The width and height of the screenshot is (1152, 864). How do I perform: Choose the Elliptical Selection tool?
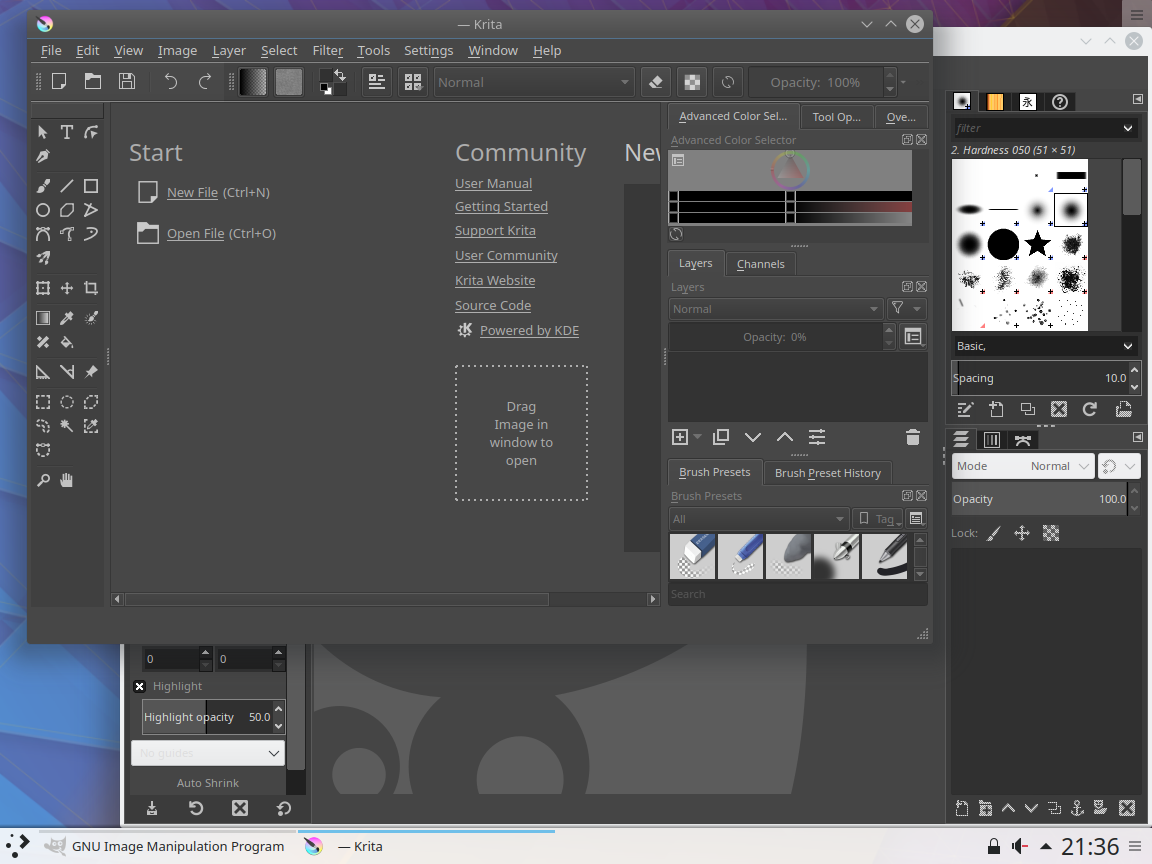67,402
